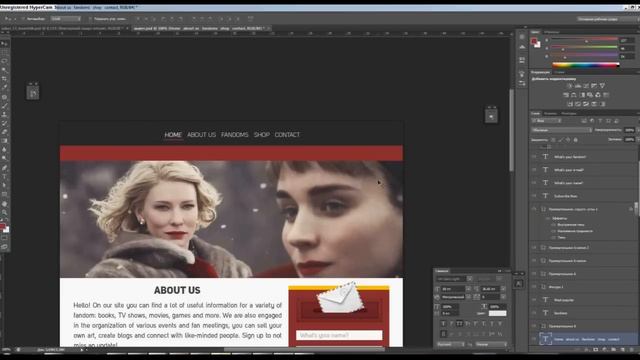This screenshot has height=360, width=640.
Task: Hide the What's your fandom? layer
Action: click(534, 157)
